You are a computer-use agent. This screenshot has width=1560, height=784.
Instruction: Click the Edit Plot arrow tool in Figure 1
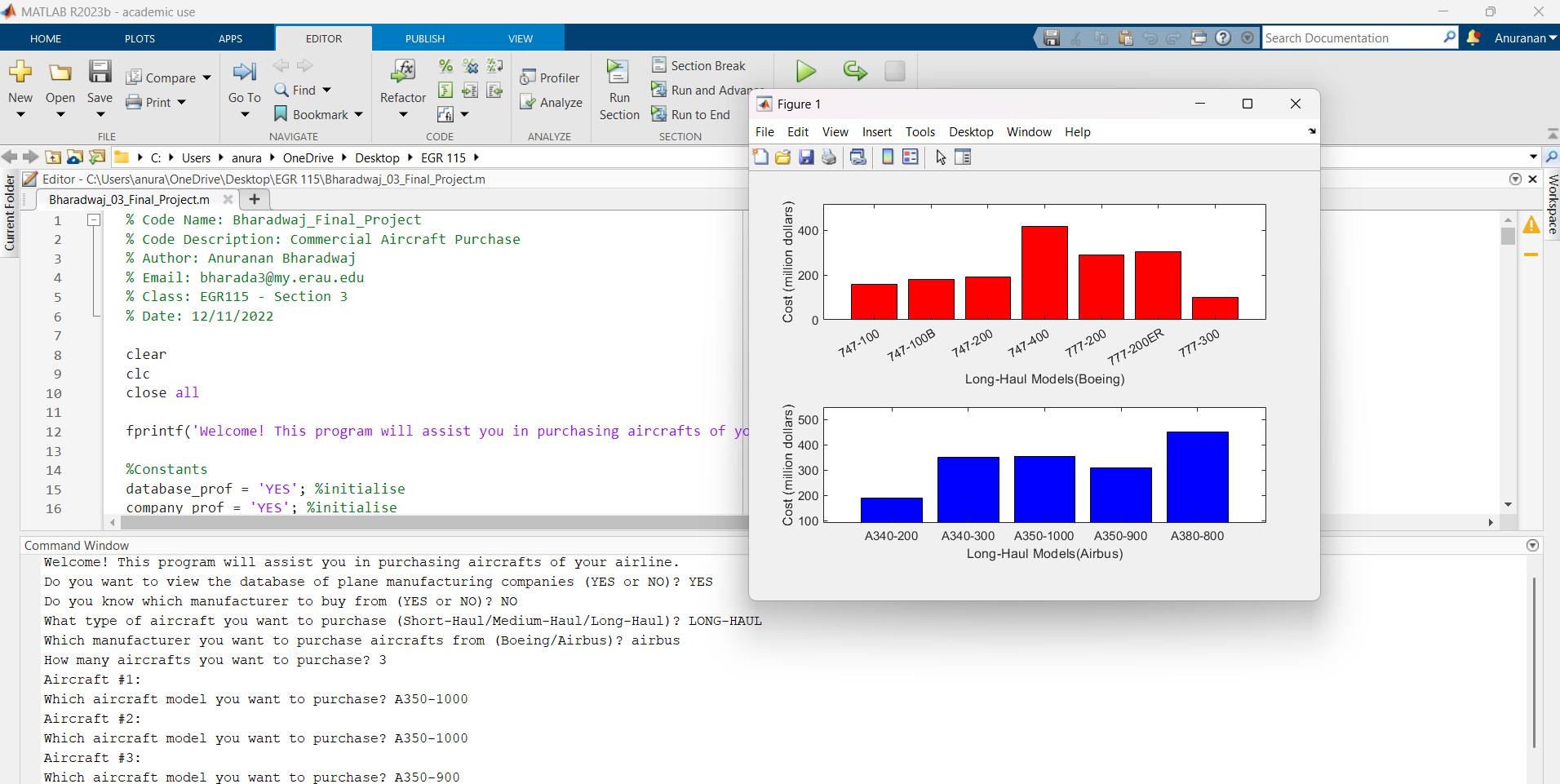click(x=941, y=157)
